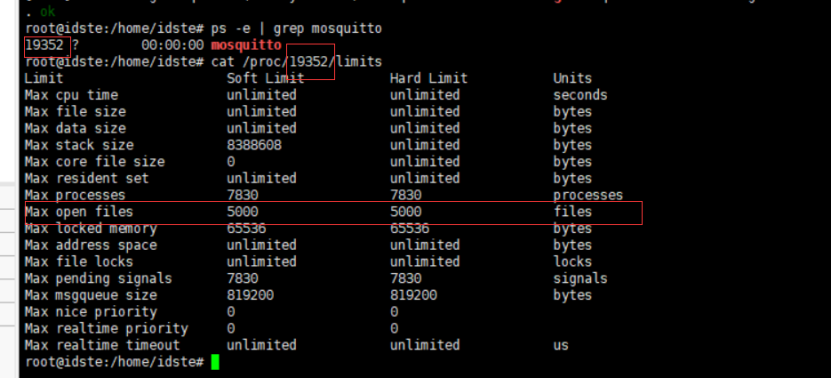Click the 'signals' unit text
Image resolution: width=831 pixels, height=378 pixels.
[580, 278]
